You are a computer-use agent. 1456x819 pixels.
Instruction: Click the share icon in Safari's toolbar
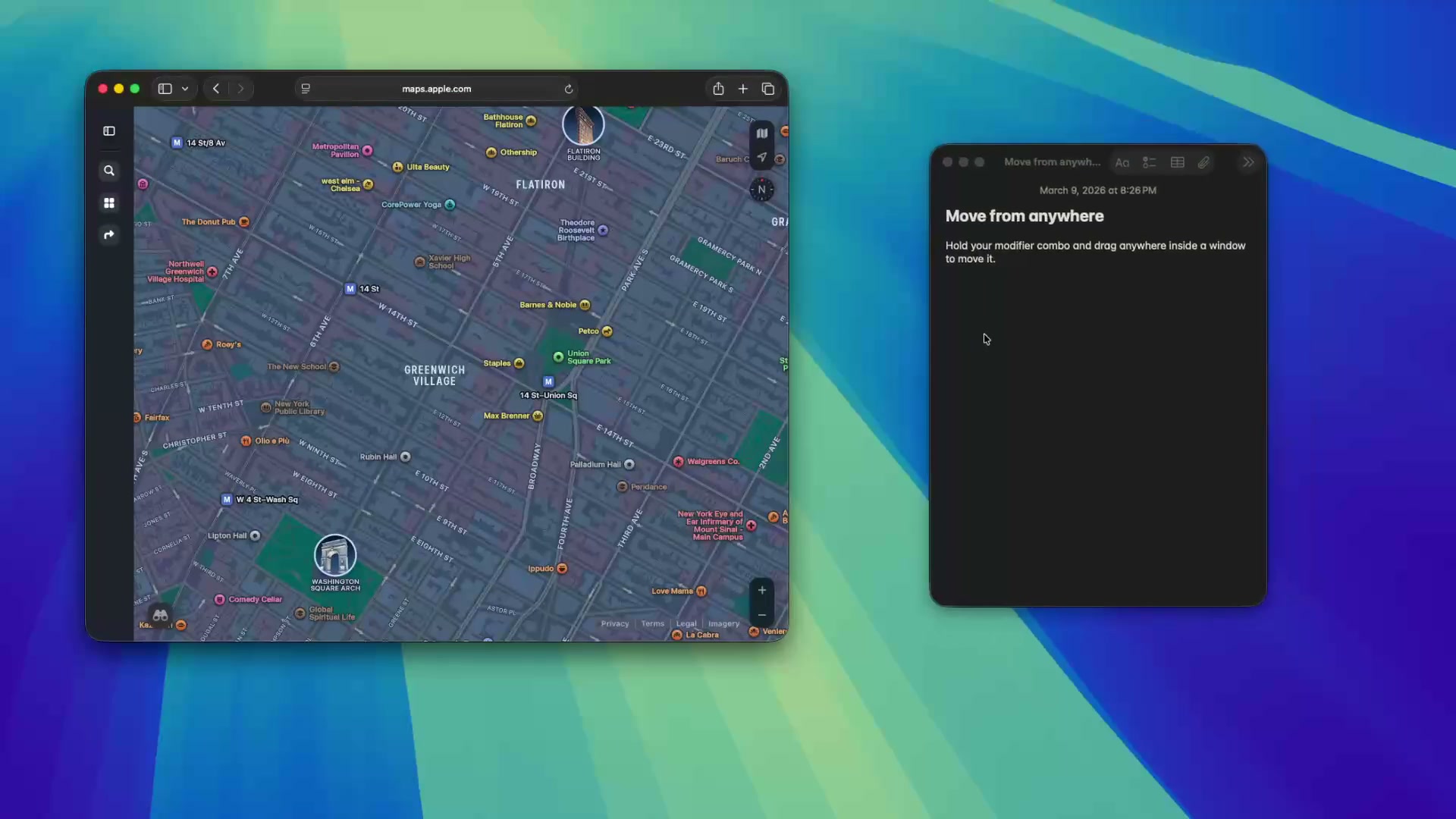click(x=717, y=89)
